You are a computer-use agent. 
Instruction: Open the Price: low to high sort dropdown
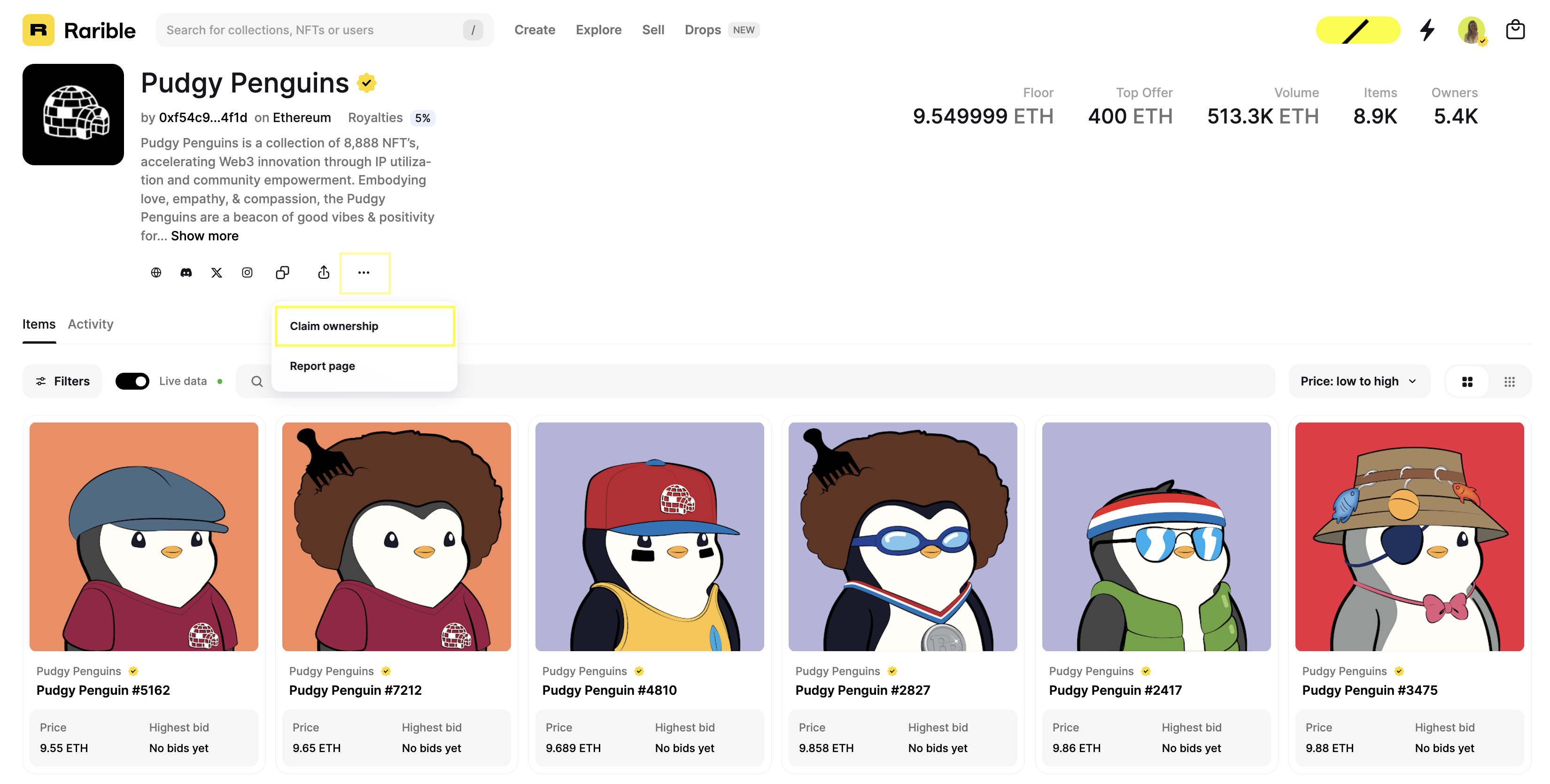pyautogui.click(x=1359, y=381)
